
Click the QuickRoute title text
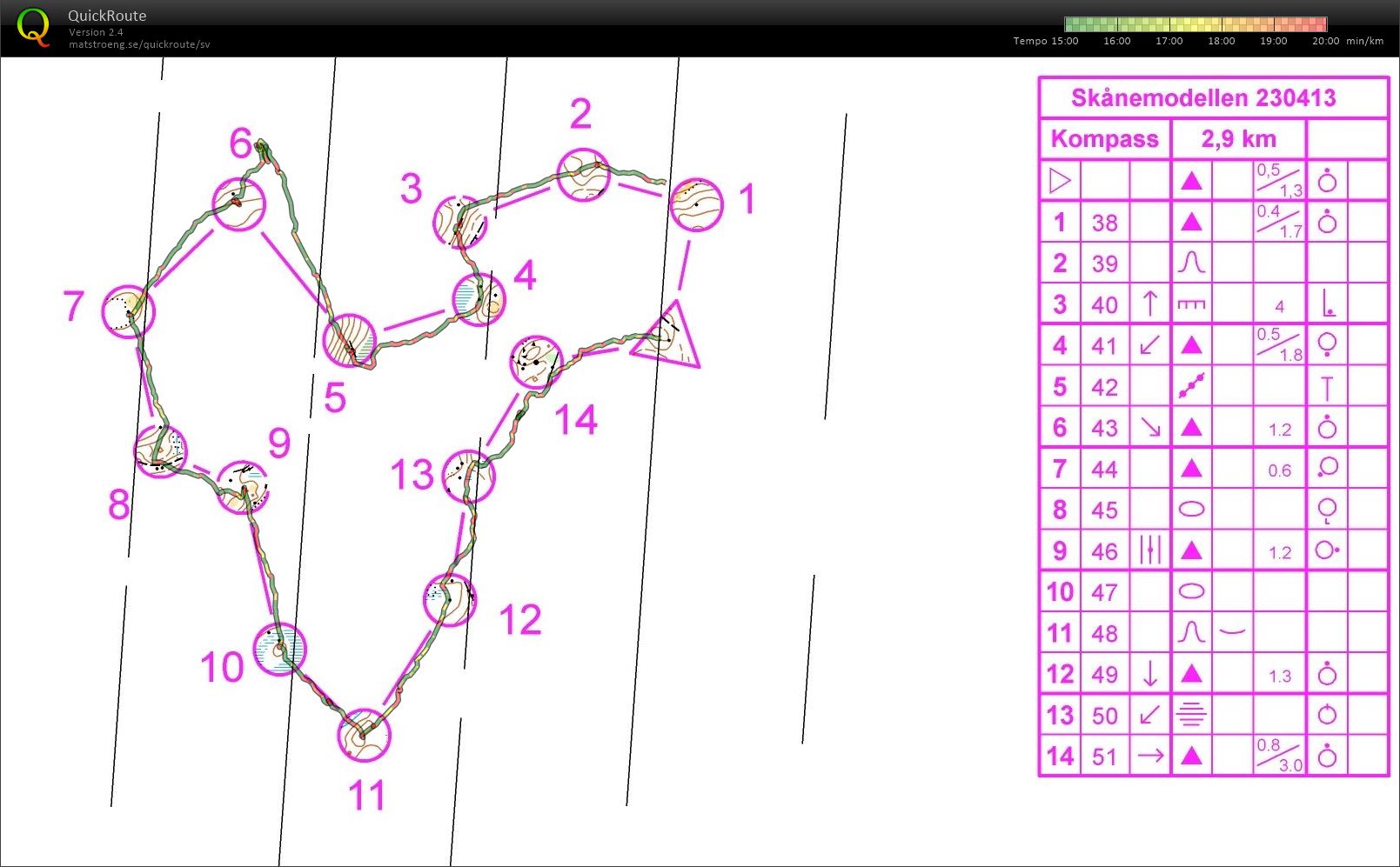(x=107, y=16)
